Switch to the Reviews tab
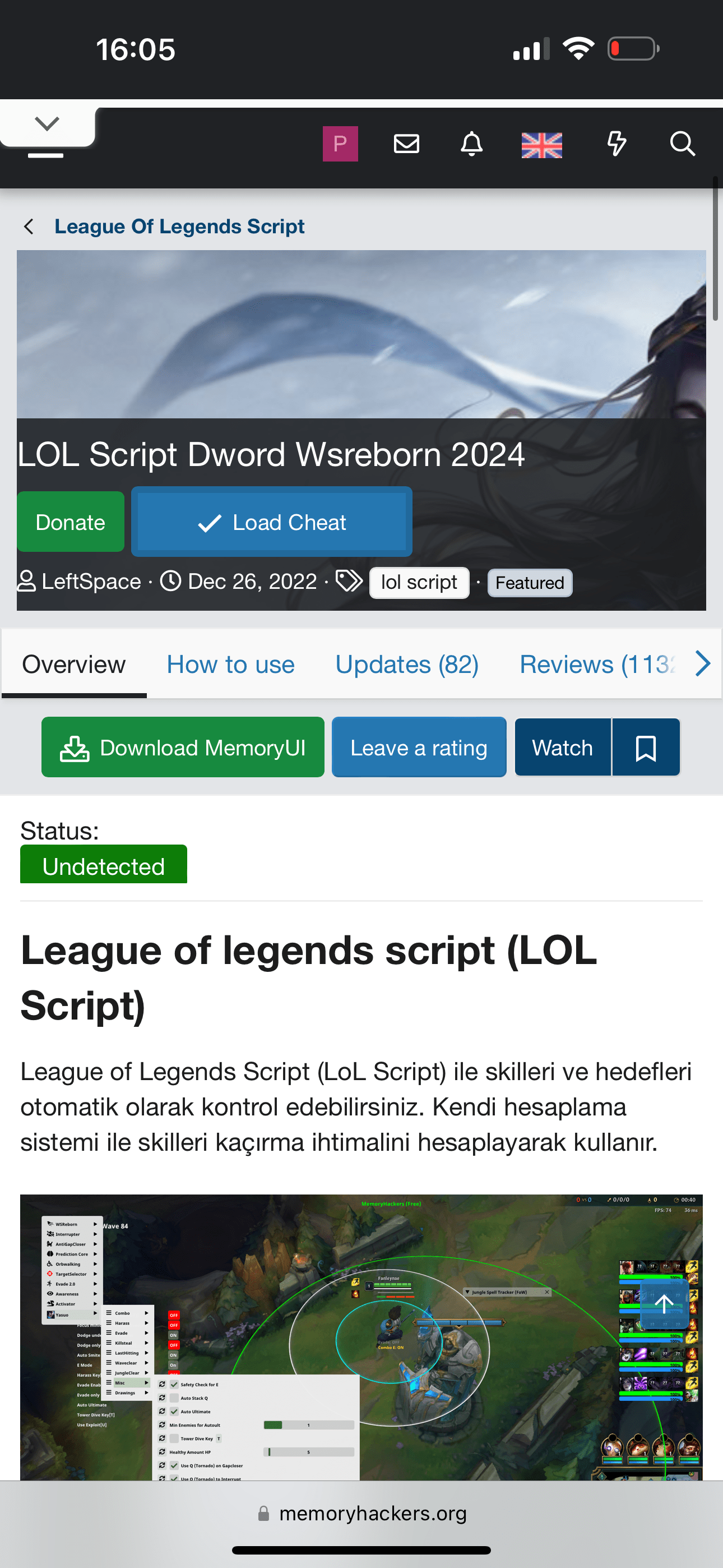Image resolution: width=723 pixels, height=1568 pixels. coord(597,664)
